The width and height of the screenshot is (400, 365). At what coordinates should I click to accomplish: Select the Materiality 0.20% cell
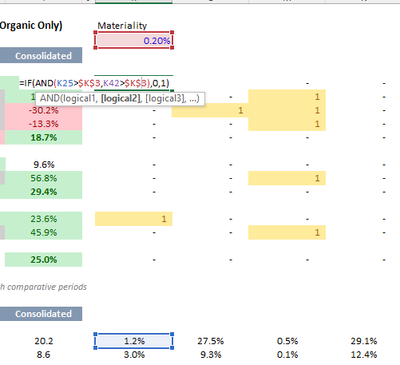[134, 41]
